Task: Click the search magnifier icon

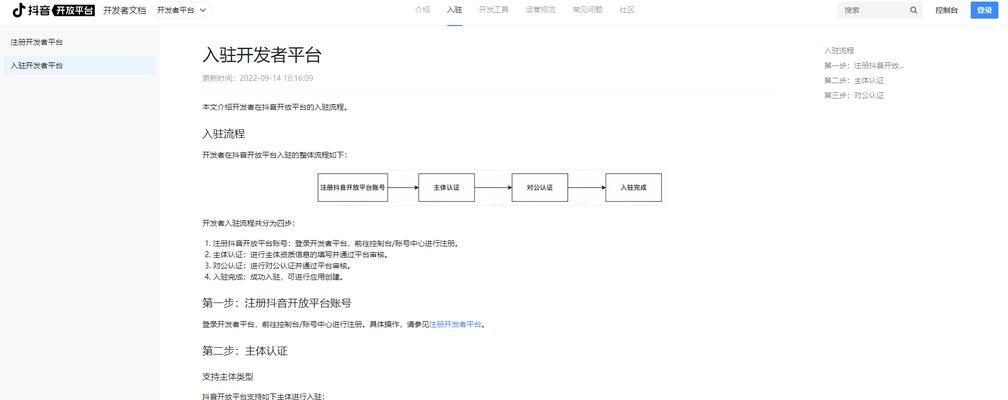Action: click(x=914, y=10)
